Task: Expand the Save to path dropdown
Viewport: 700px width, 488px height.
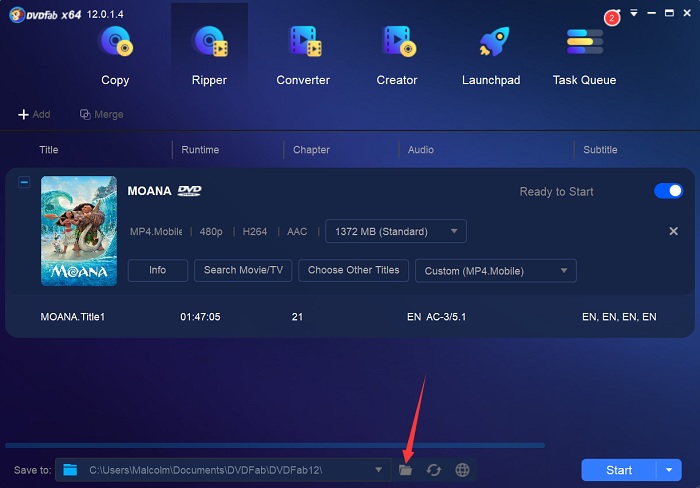Action: click(378, 470)
